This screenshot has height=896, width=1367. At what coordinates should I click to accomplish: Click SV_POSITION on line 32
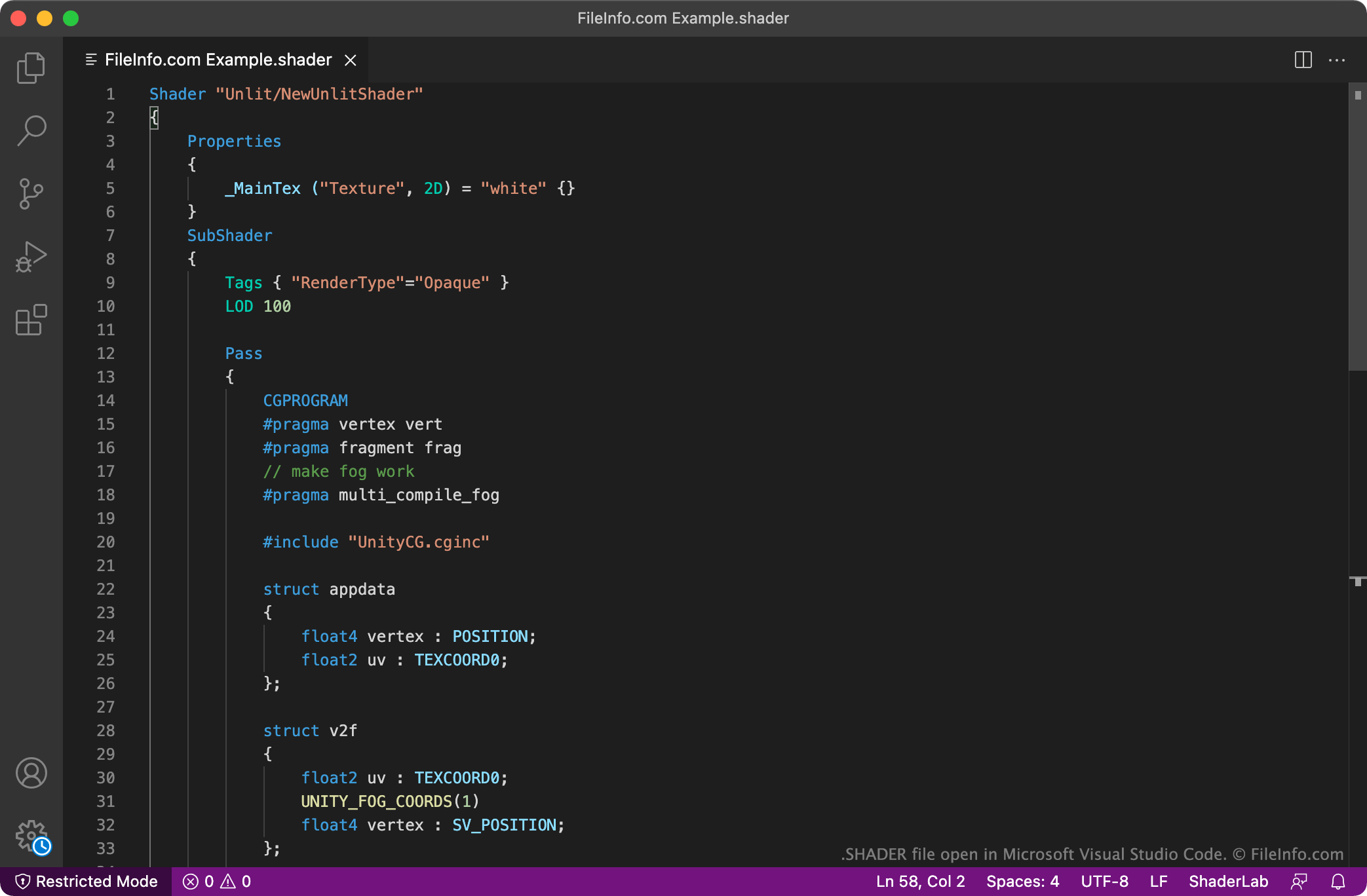tap(504, 825)
